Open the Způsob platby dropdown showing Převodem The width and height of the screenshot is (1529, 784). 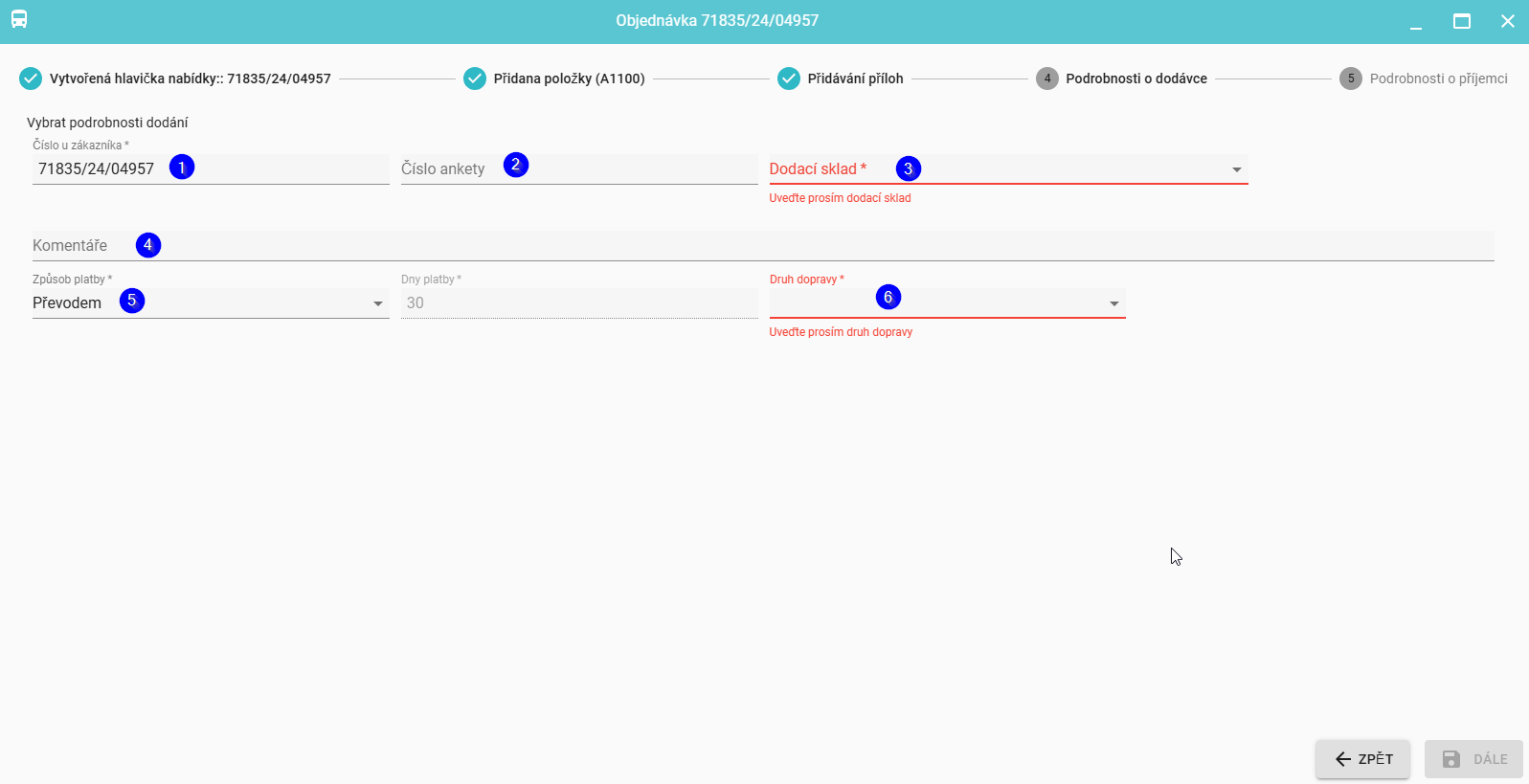point(210,303)
